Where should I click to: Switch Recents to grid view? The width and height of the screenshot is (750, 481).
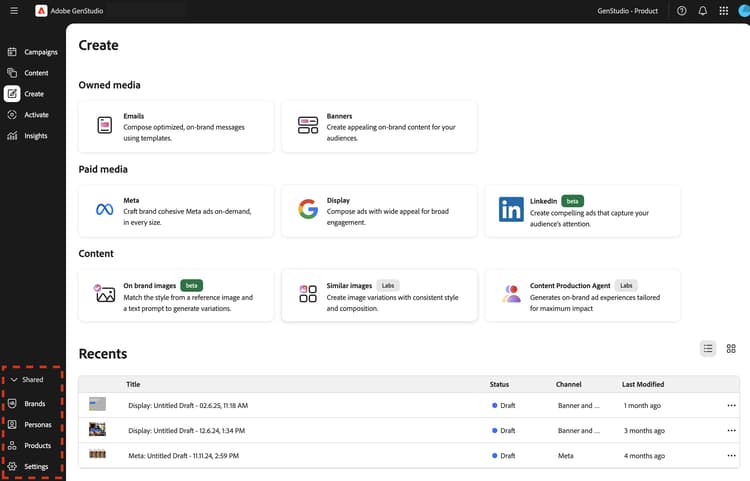[731, 348]
